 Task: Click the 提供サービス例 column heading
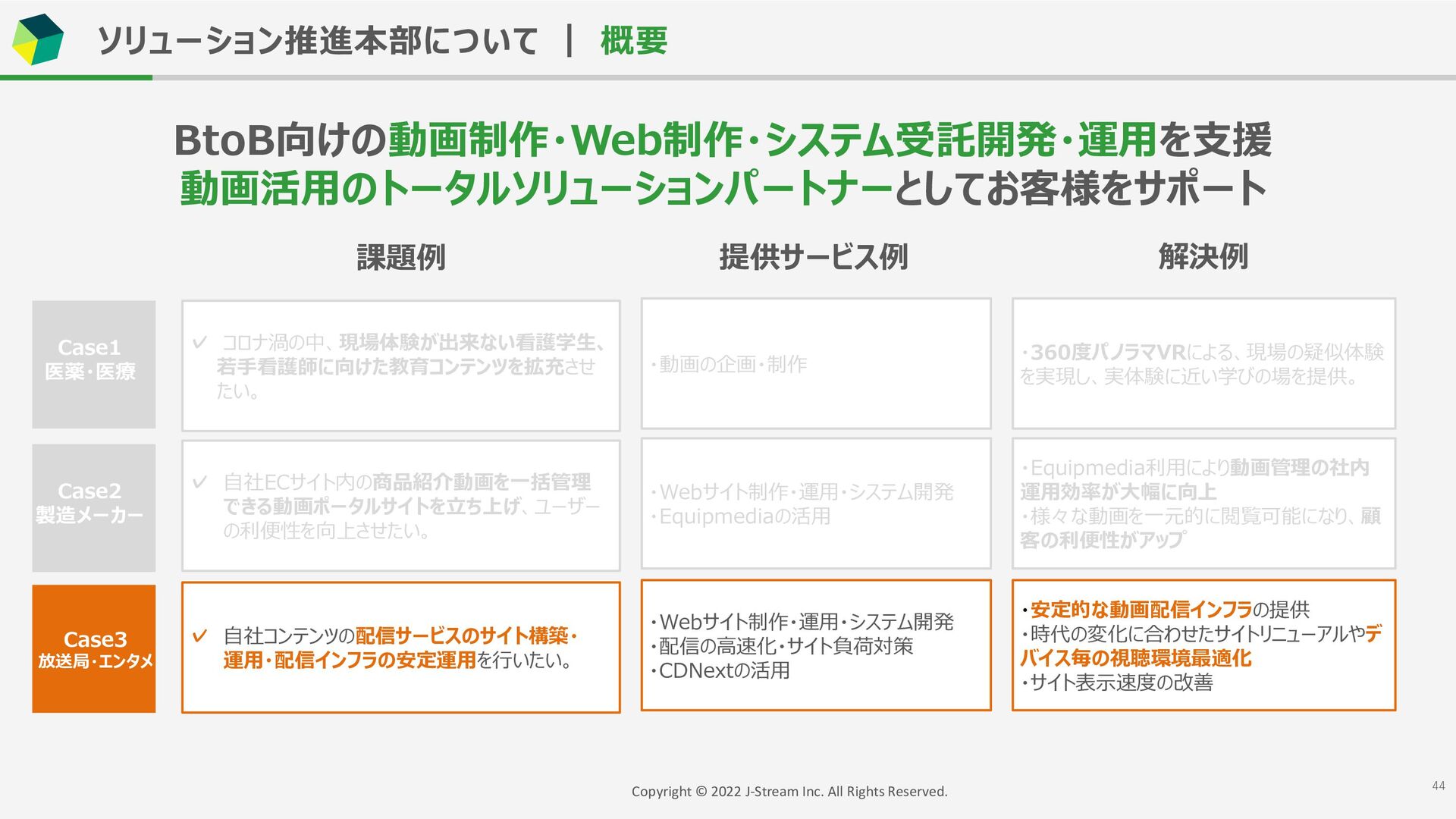(813, 257)
